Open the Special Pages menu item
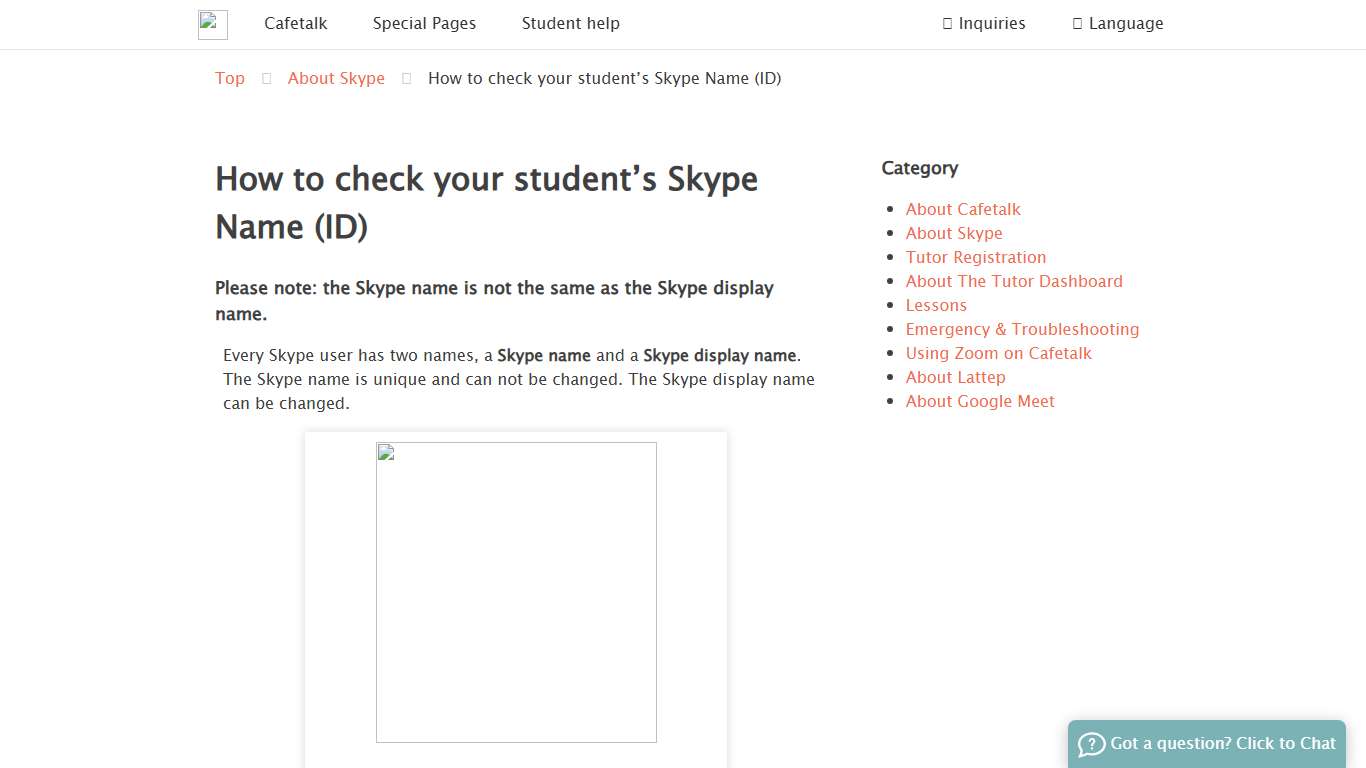This screenshot has width=1366, height=768. click(424, 23)
